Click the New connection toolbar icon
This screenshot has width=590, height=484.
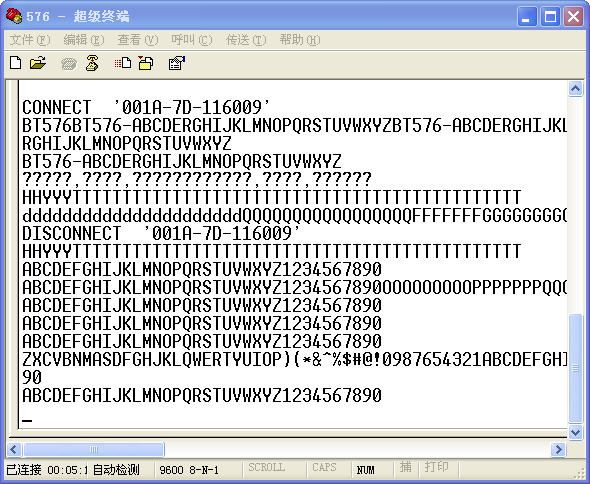point(15,63)
